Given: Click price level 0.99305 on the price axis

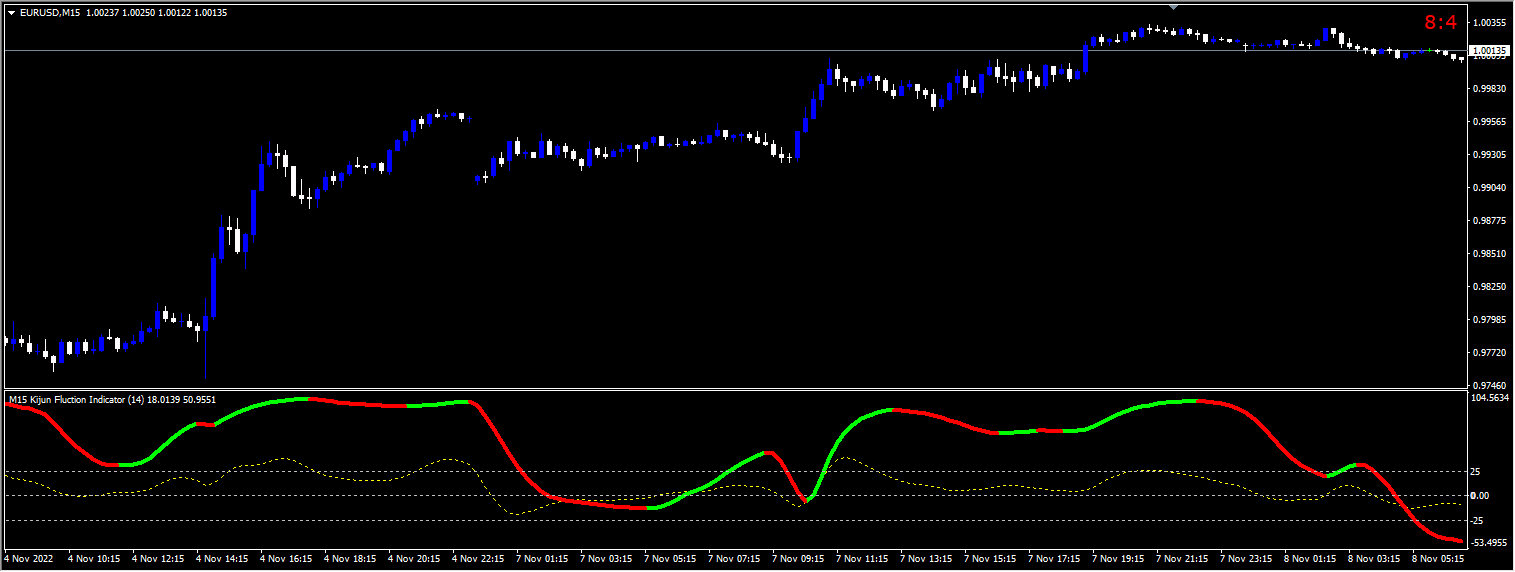Looking at the screenshot, I should tap(1490, 154).
